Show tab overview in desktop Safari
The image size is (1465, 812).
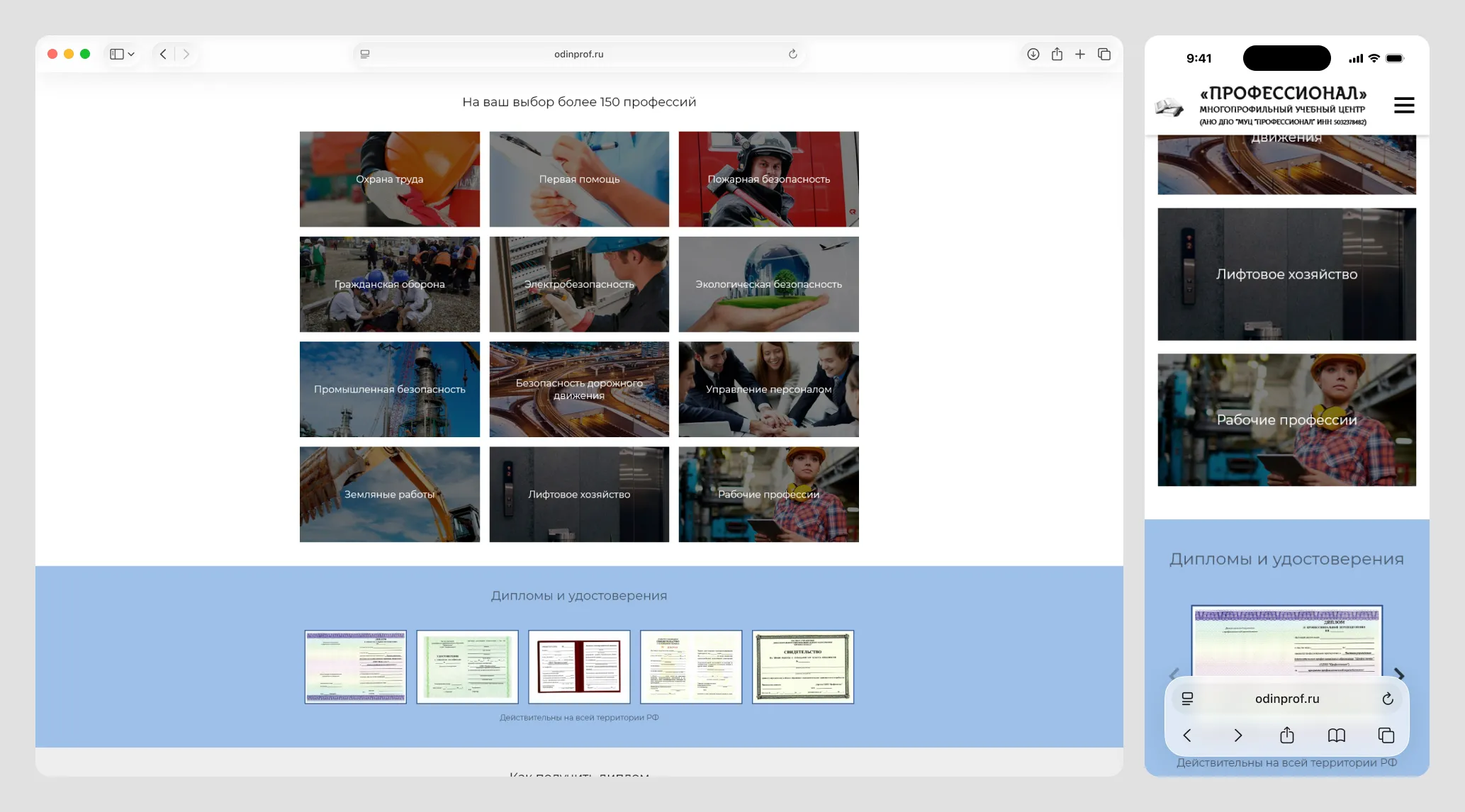pyautogui.click(x=1104, y=54)
